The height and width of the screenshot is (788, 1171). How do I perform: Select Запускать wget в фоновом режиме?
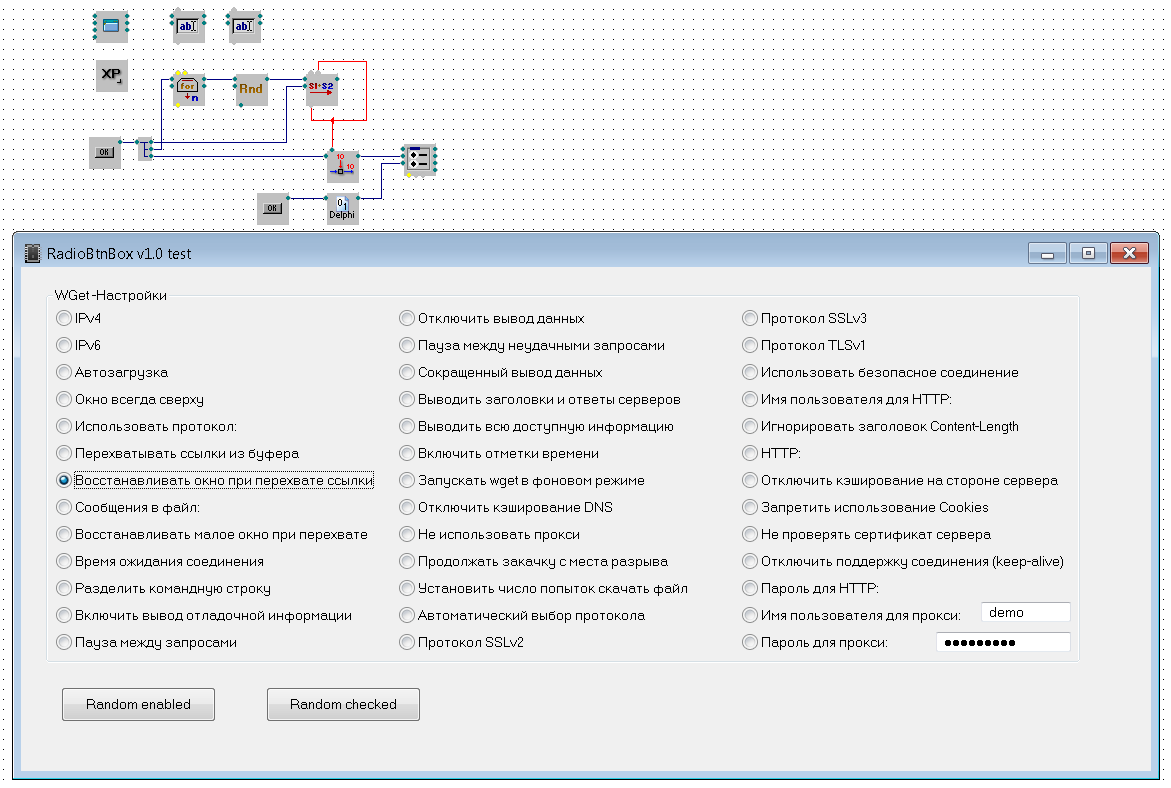click(522, 480)
